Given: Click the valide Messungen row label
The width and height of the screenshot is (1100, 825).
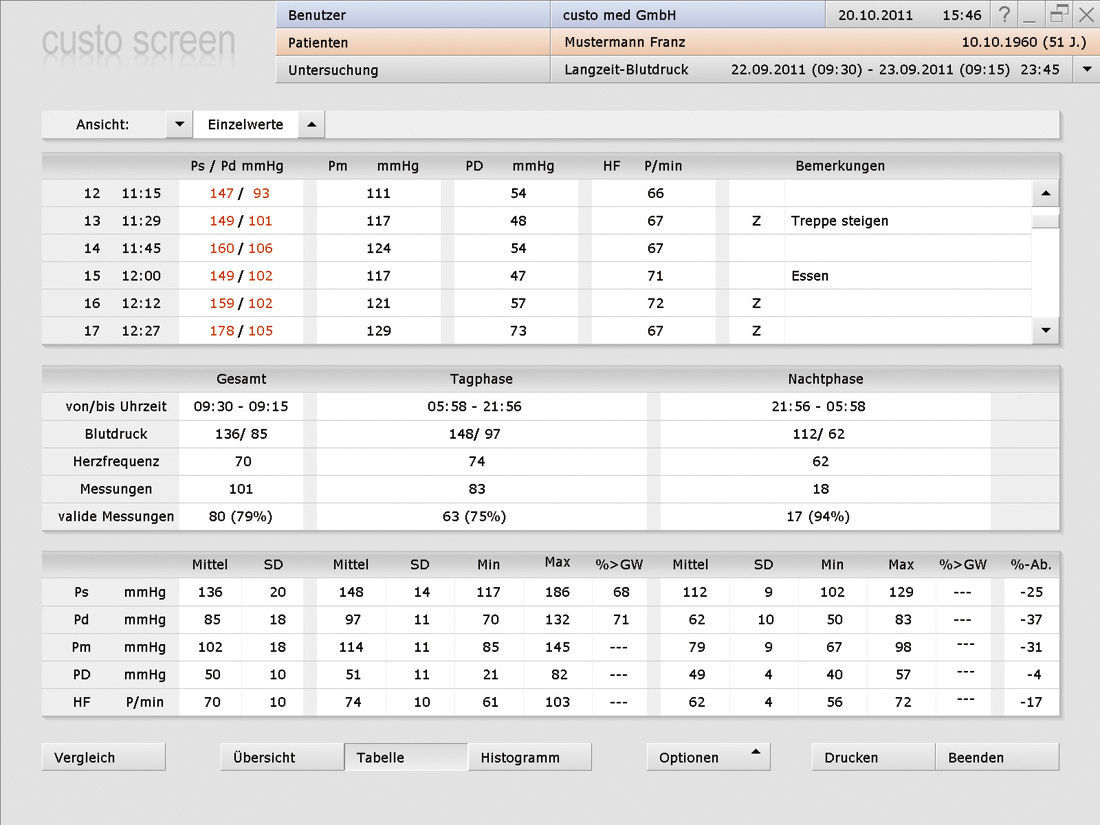Looking at the screenshot, I should pyautogui.click(x=116, y=516).
